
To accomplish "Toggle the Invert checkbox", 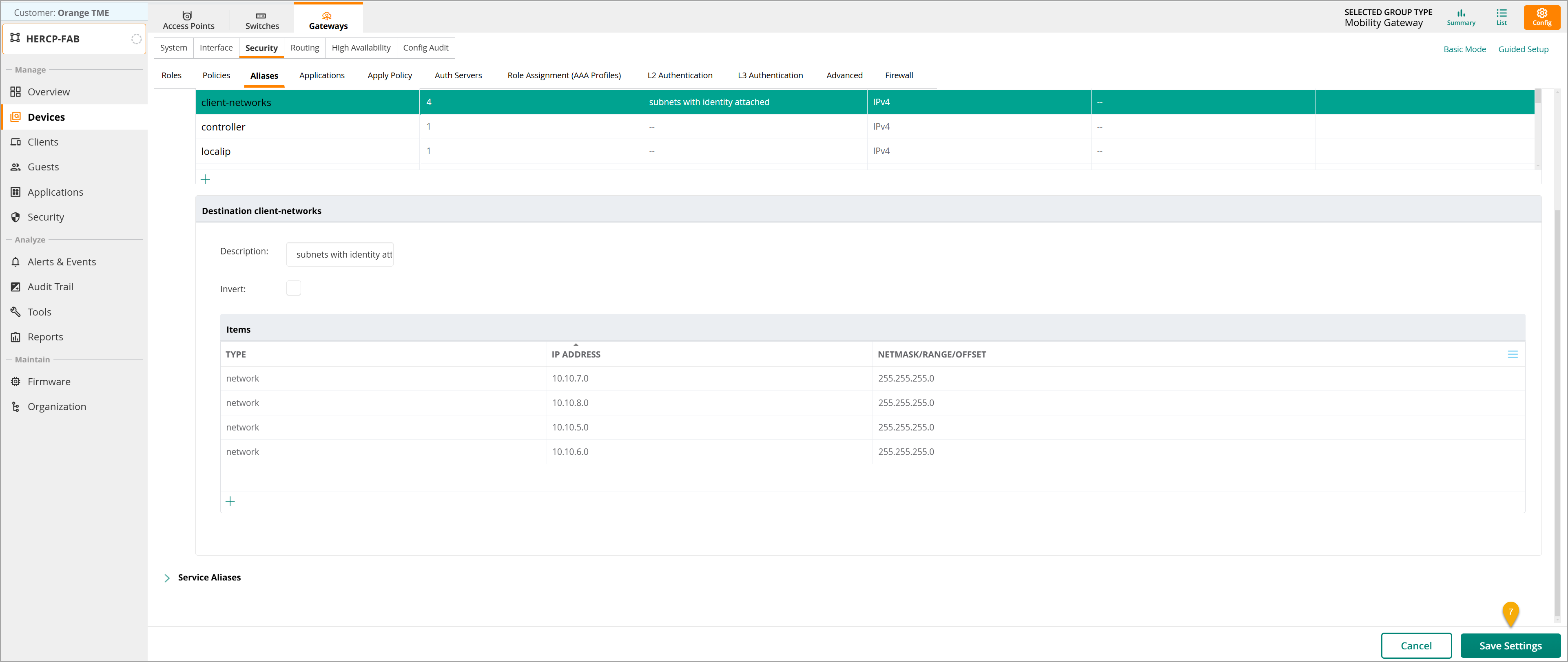I will [x=293, y=288].
